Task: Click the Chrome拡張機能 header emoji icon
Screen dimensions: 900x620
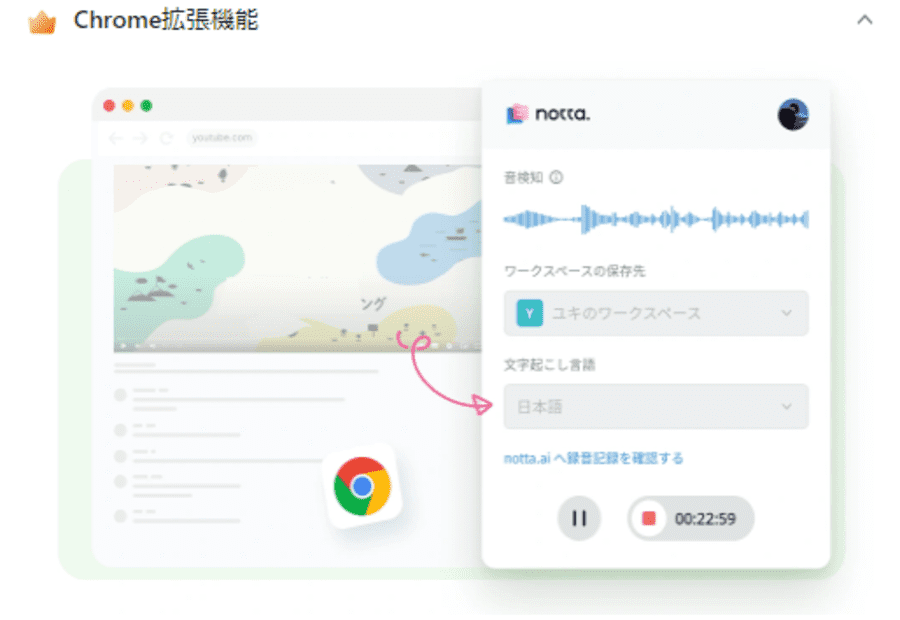Action: point(42,19)
